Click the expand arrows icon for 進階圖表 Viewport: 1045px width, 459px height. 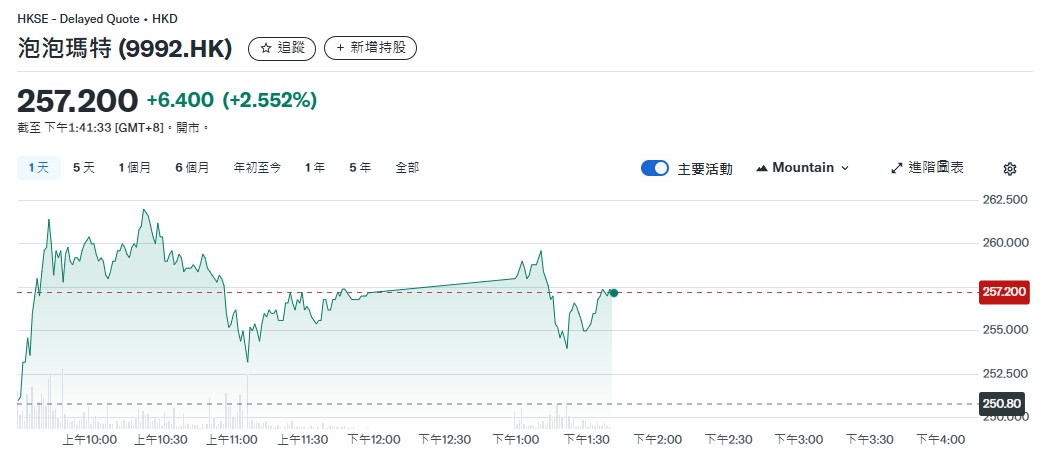pyautogui.click(x=897, y=168)
